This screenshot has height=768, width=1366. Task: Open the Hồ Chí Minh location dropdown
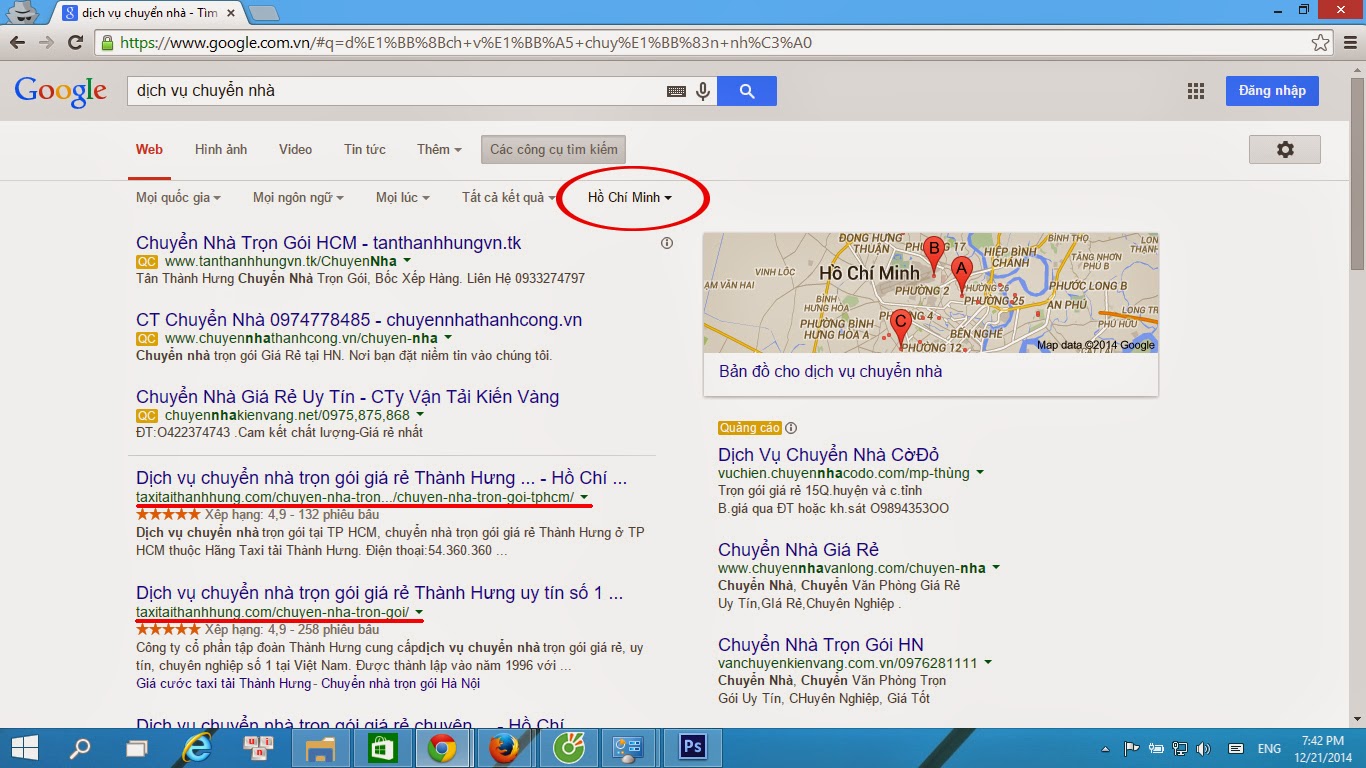coord(630,198)
